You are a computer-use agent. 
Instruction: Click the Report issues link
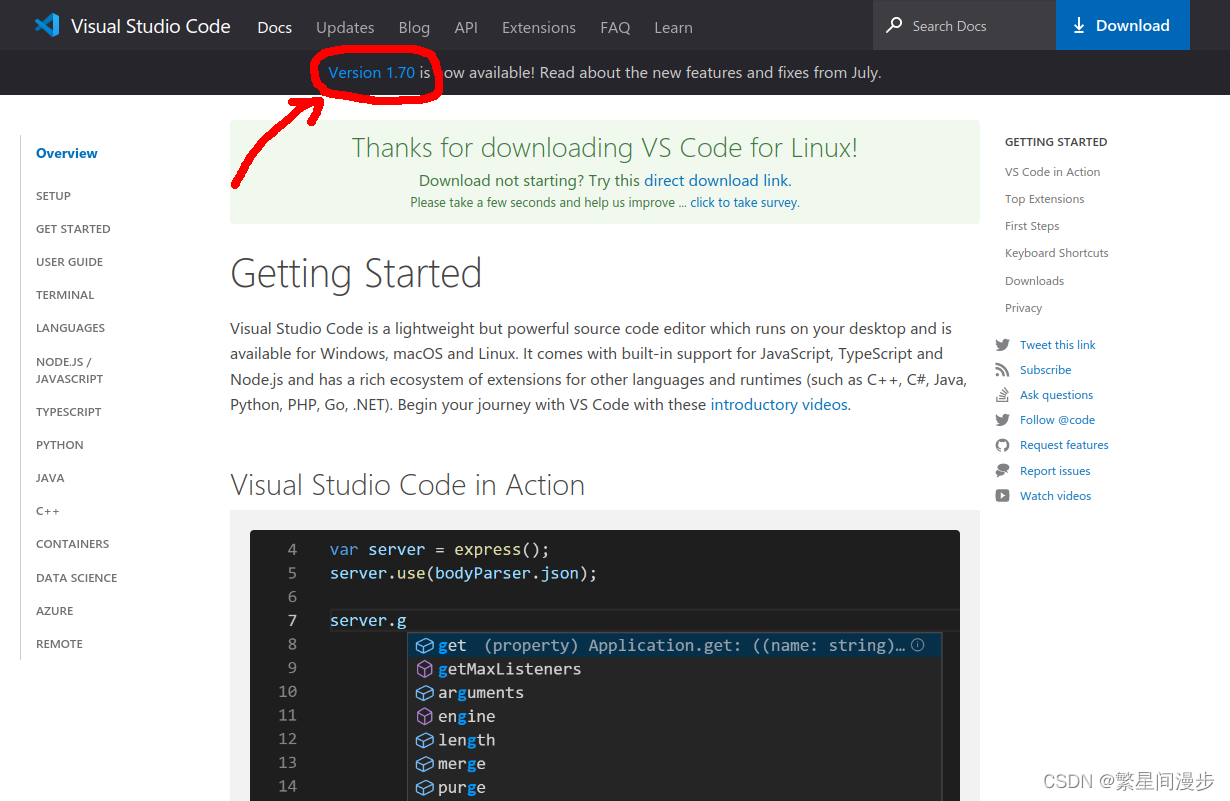1055,471
